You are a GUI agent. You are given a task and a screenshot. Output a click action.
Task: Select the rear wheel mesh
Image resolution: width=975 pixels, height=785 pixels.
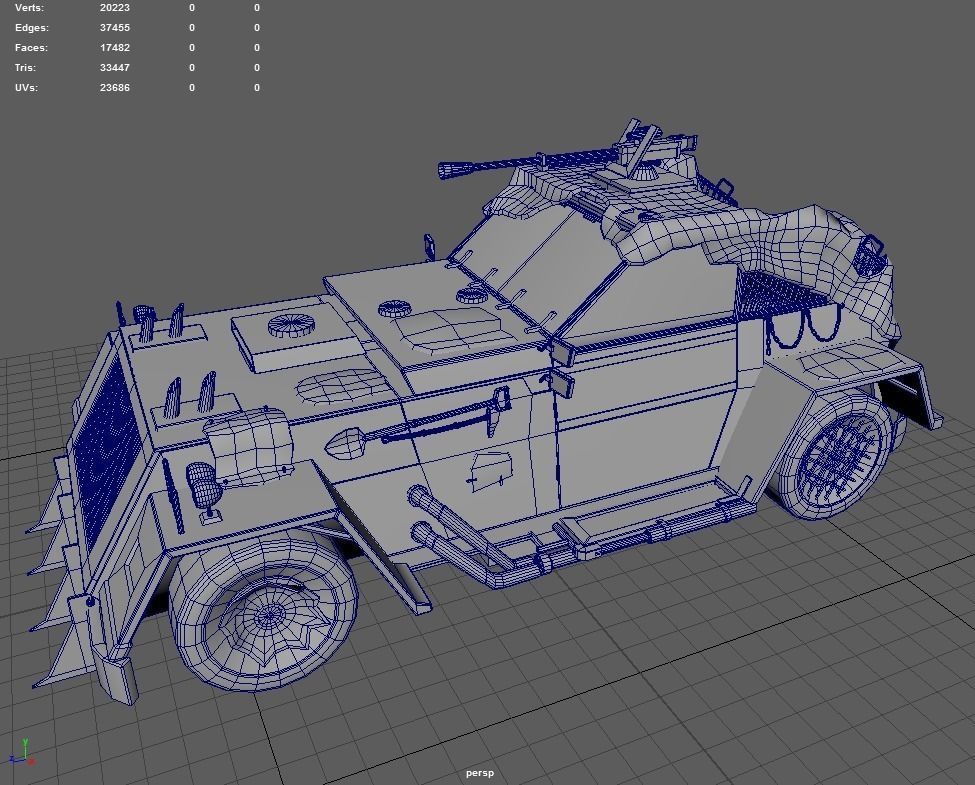(836, 456)
